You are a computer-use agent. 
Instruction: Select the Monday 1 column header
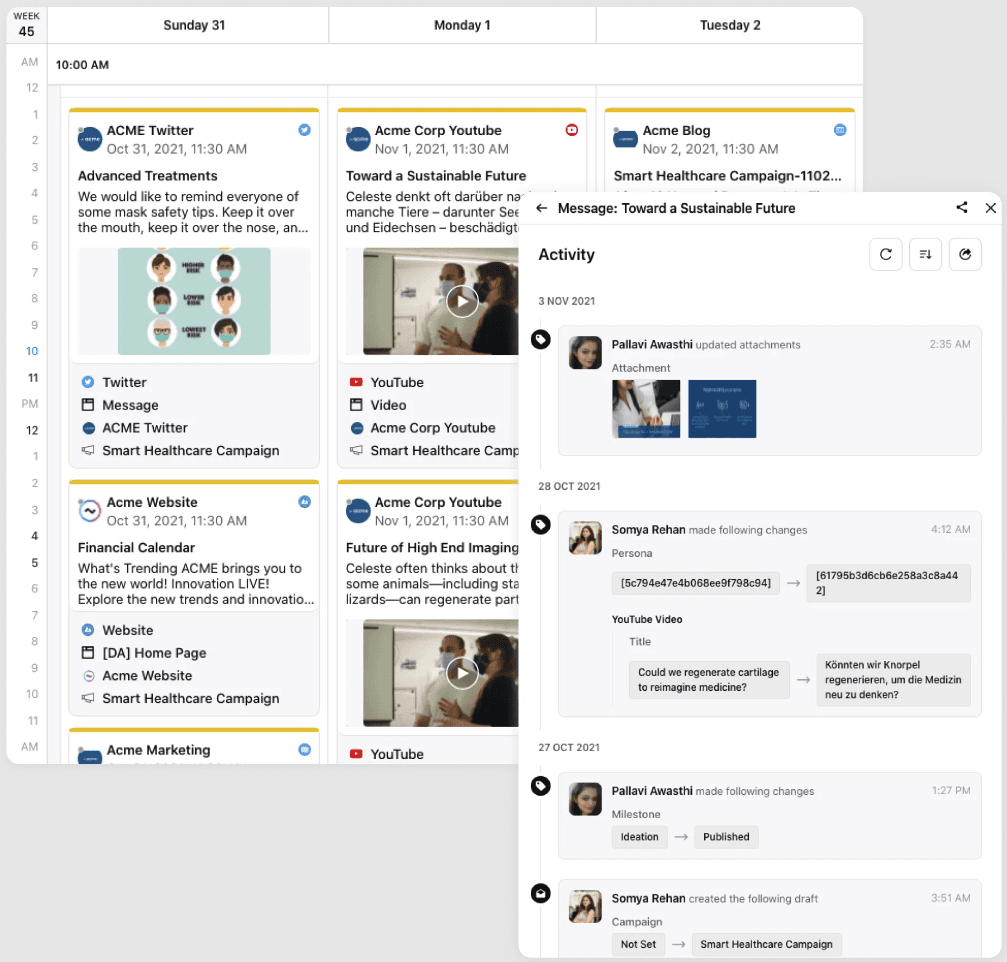click(461, 24)
